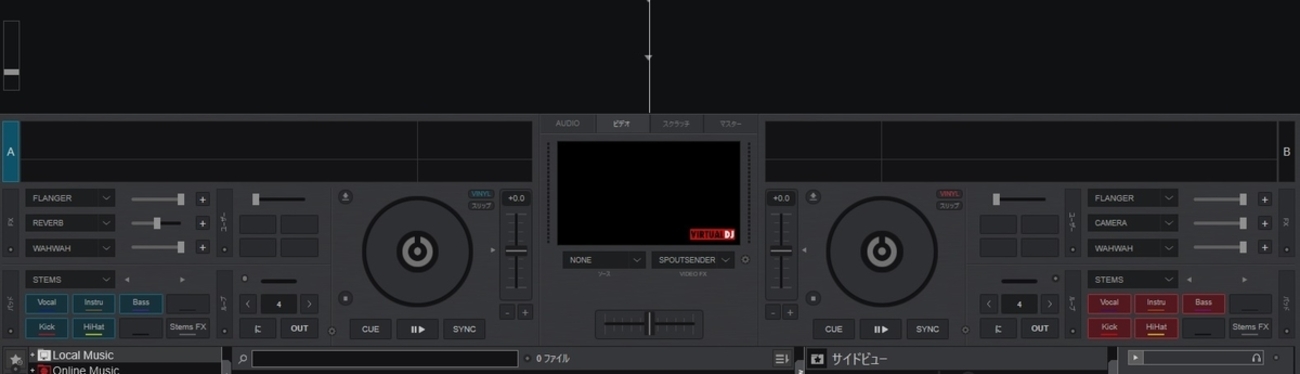Click the plus button next to deck B WAHWAH

pos(1264,247)
